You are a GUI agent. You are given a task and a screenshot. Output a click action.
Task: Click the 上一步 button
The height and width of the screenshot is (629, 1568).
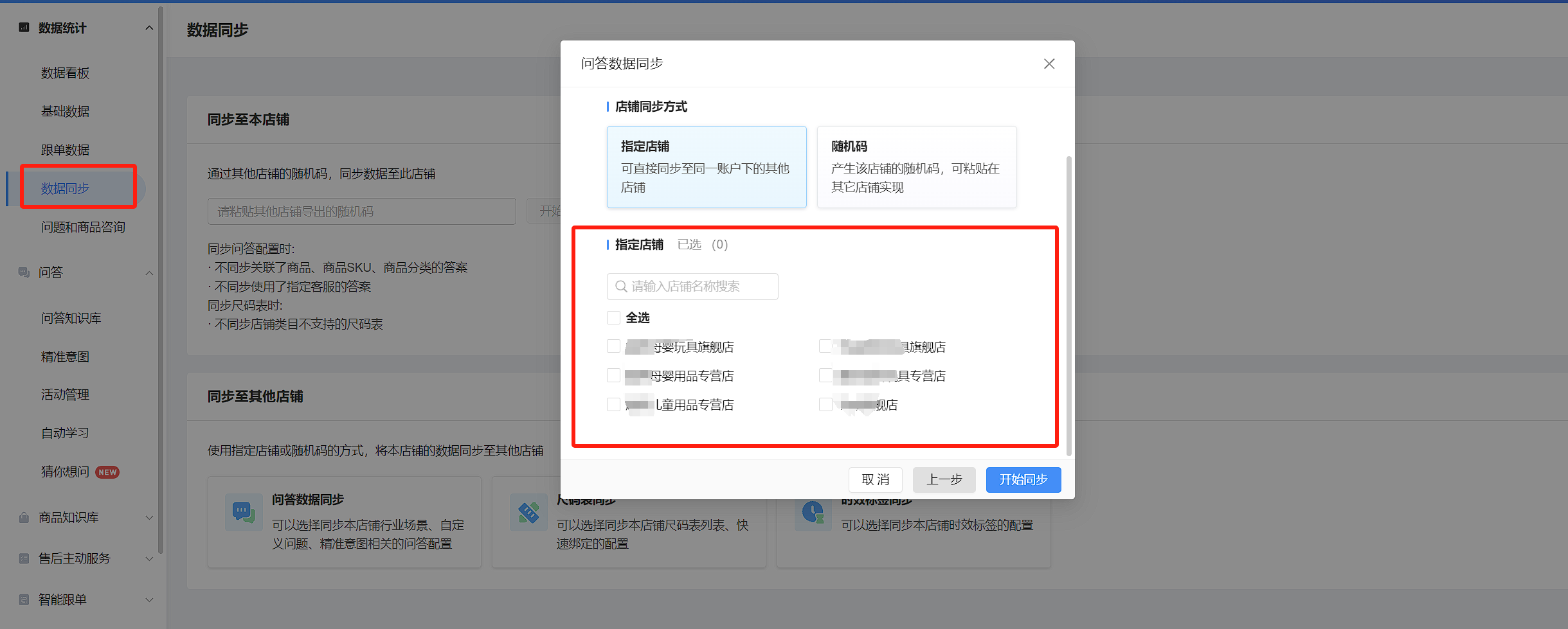944,479
